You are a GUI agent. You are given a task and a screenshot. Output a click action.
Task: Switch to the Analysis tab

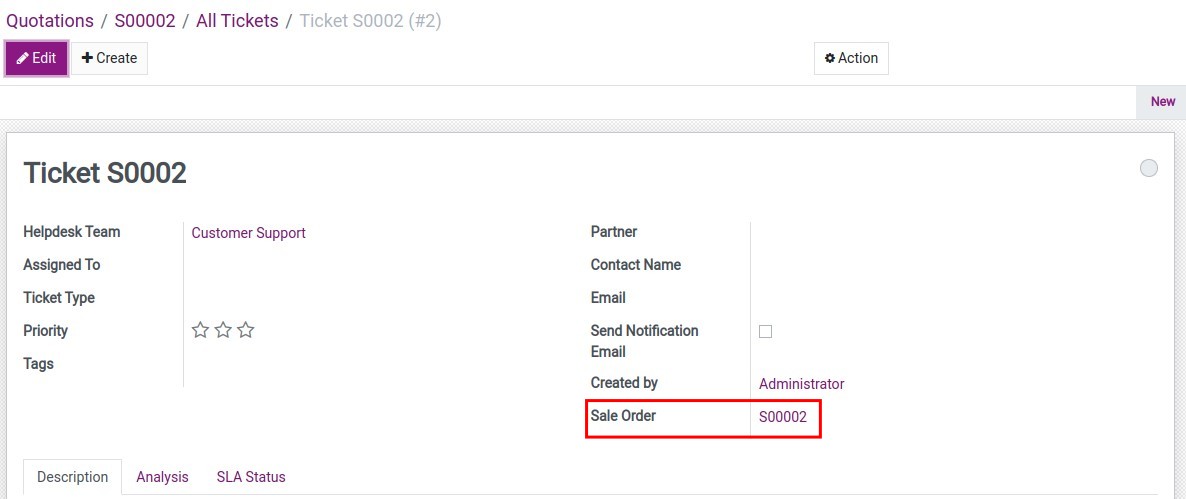click(162, 477)
